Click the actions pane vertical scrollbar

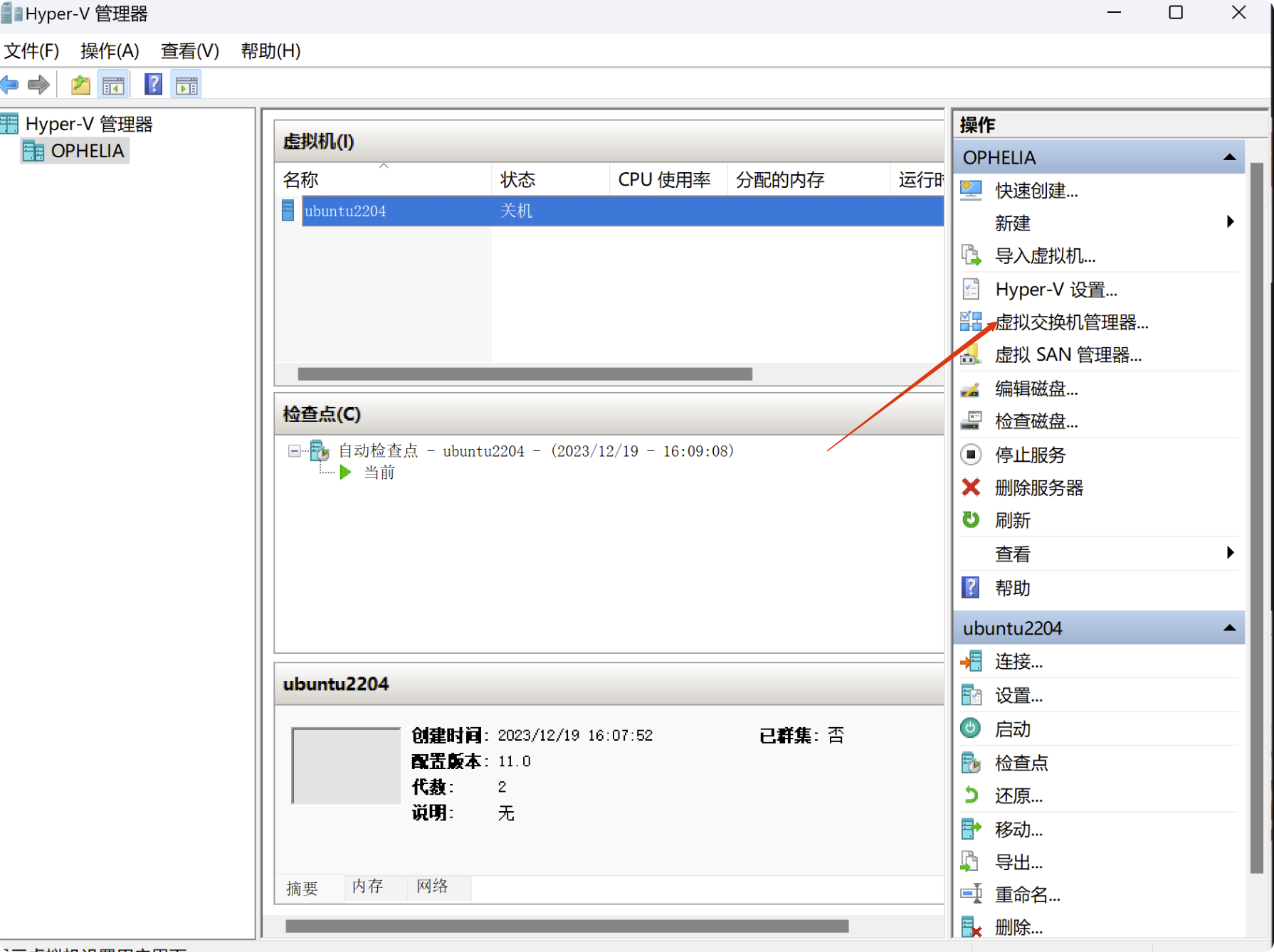[x=1256, y=517]
